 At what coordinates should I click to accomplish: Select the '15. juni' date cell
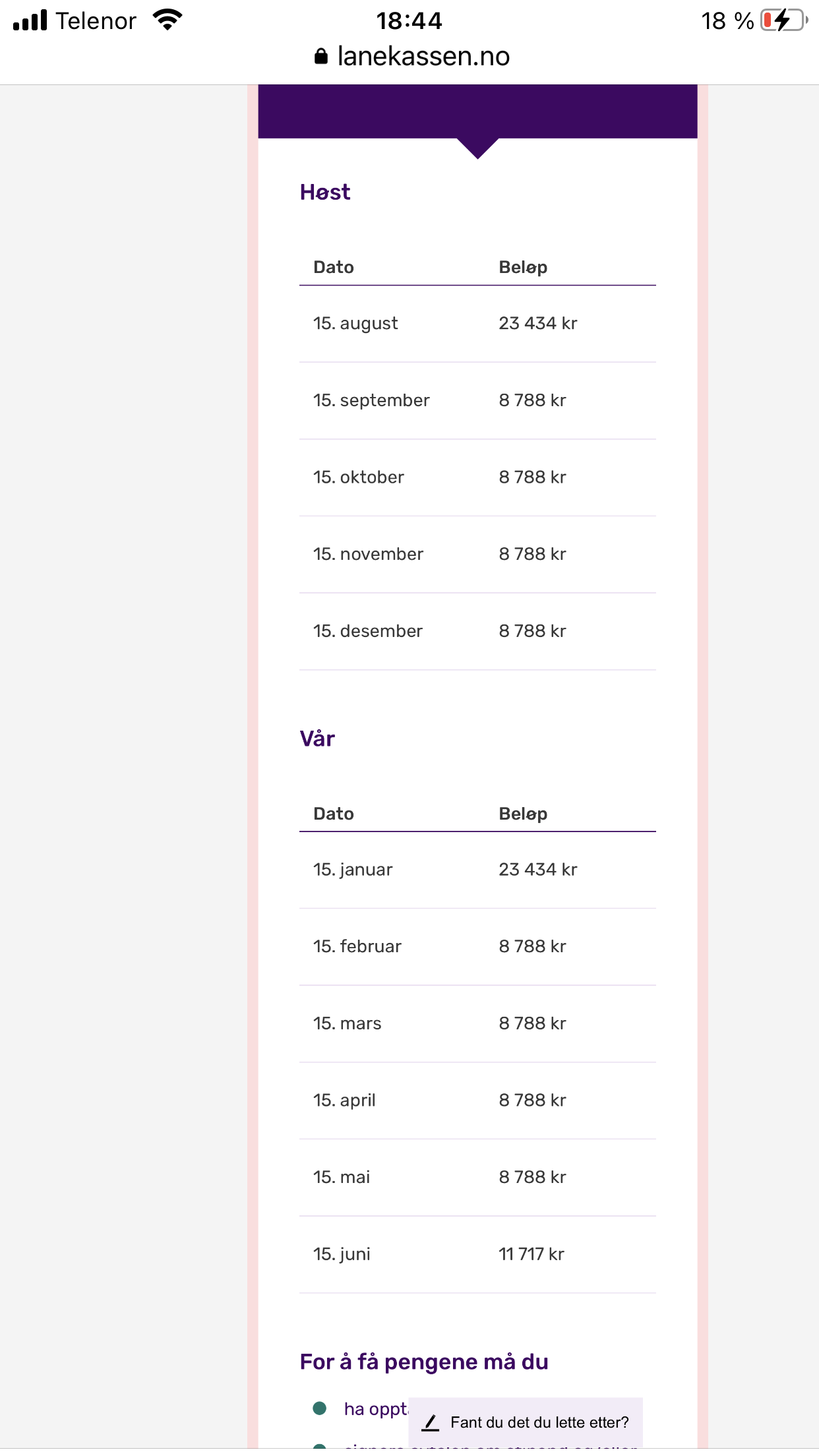(342, 1254)
